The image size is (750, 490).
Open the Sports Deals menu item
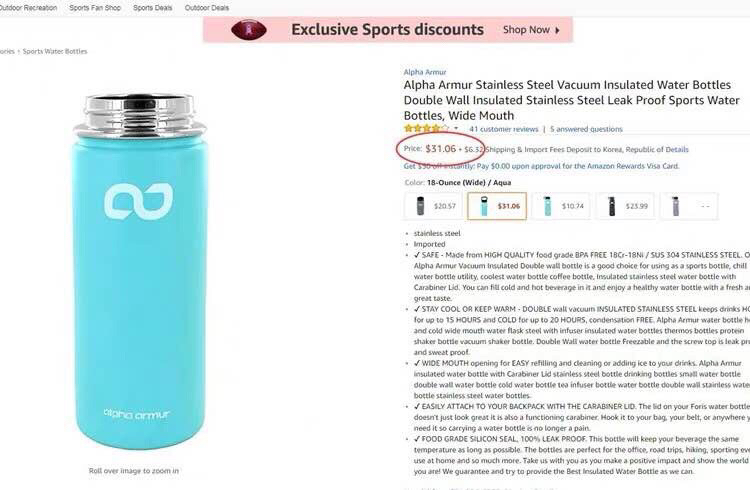click(x=153, y=8)
